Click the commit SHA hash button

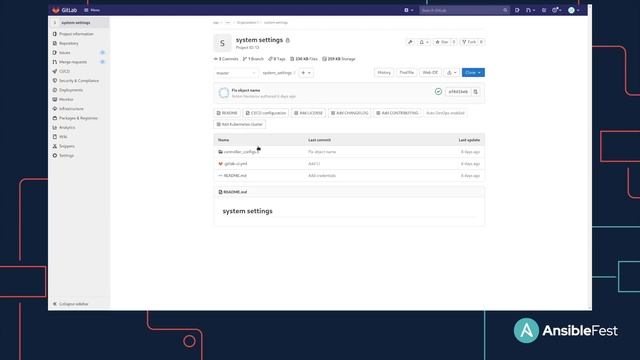tap(458, 92)
